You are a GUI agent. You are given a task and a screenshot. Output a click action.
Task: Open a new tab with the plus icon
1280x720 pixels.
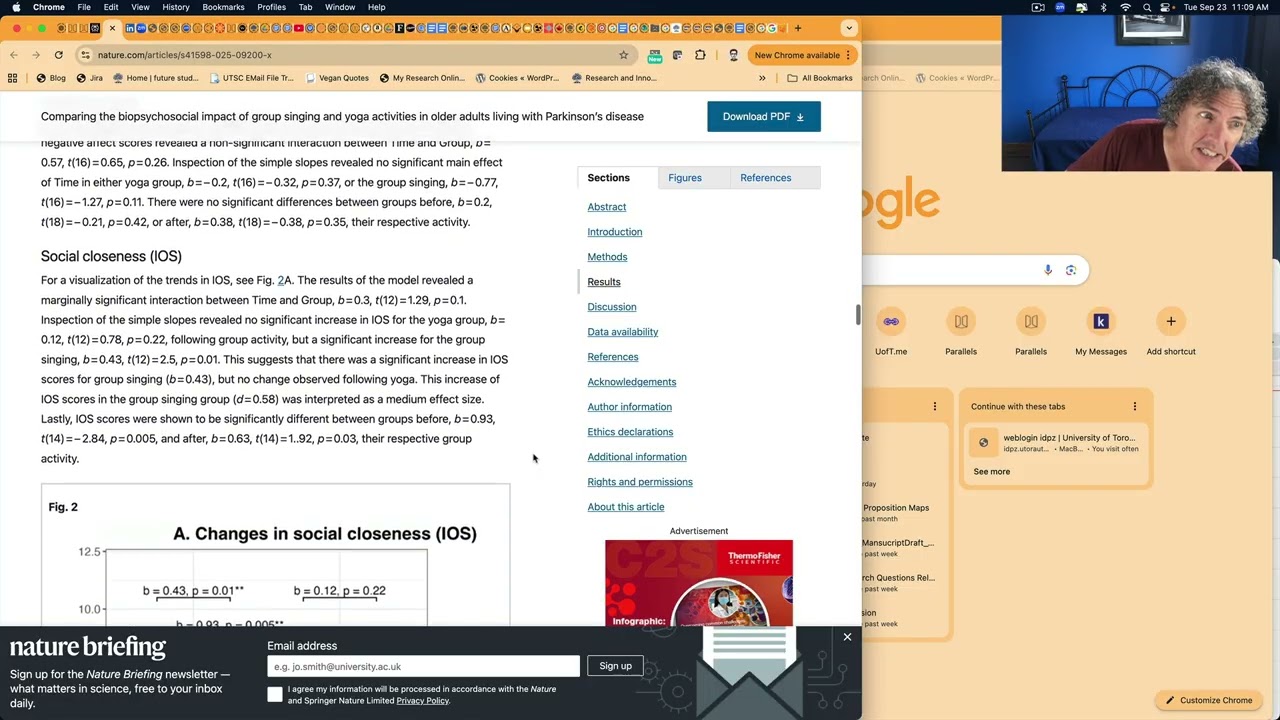point(797,28)
